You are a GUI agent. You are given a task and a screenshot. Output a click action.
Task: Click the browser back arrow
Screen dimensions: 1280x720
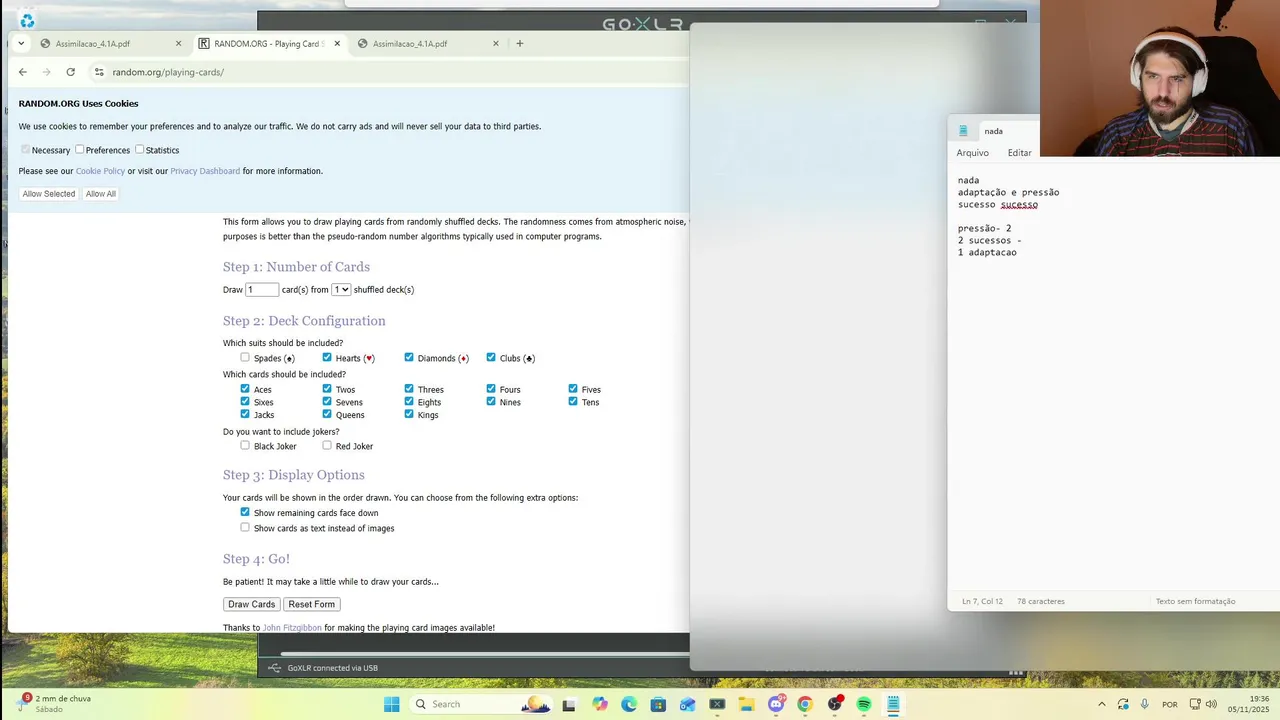[23, 72]
